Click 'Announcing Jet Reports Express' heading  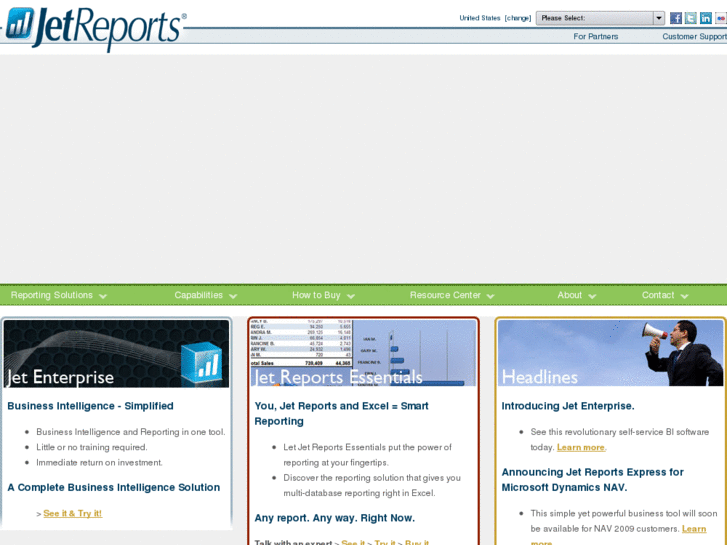click(593, 480)
